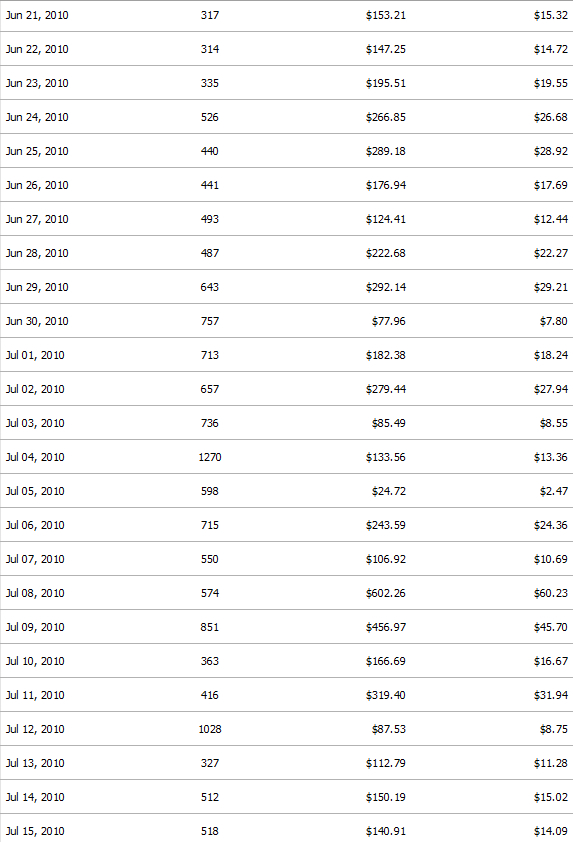Click the Jul 06, 2010 date cell
Image resolution: width=573 pixels, height=842 pixels.
click(35, 525)
